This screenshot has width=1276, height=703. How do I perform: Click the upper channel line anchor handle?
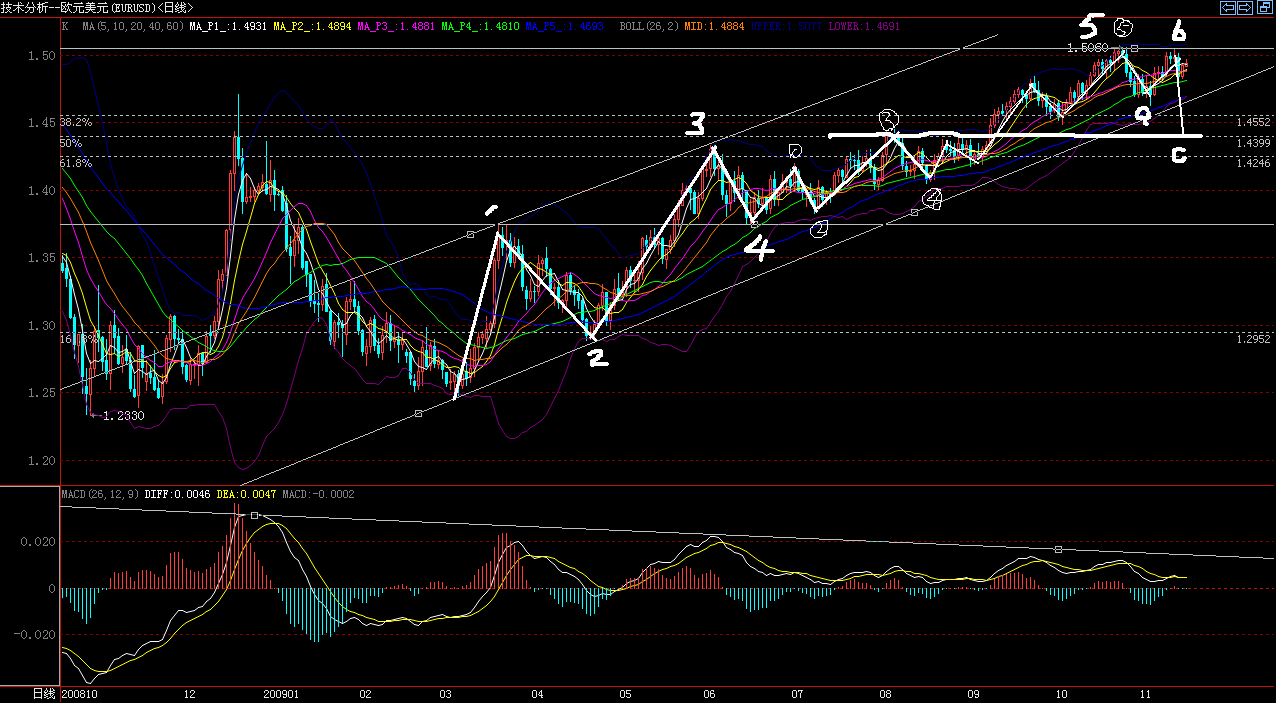tap(470, 234)
